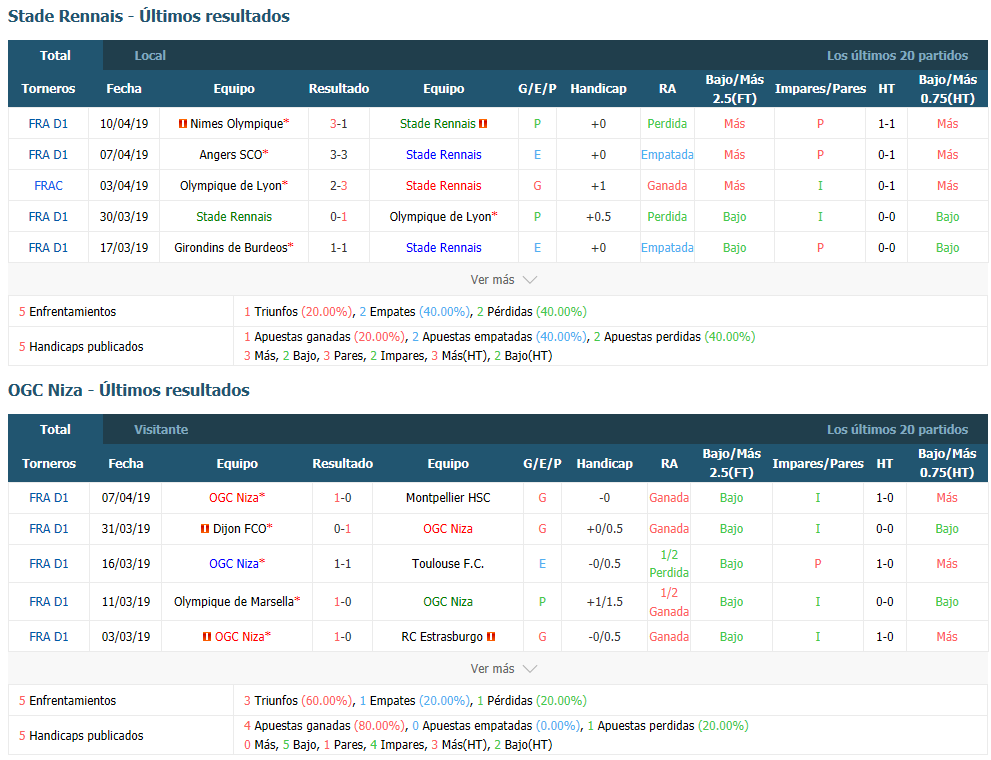Image resolution: width=991 pixels, height=760 pixels.
Task: Click '3 Triunfos (60.00%)' in OGC Niza summary
Action: 298,701
